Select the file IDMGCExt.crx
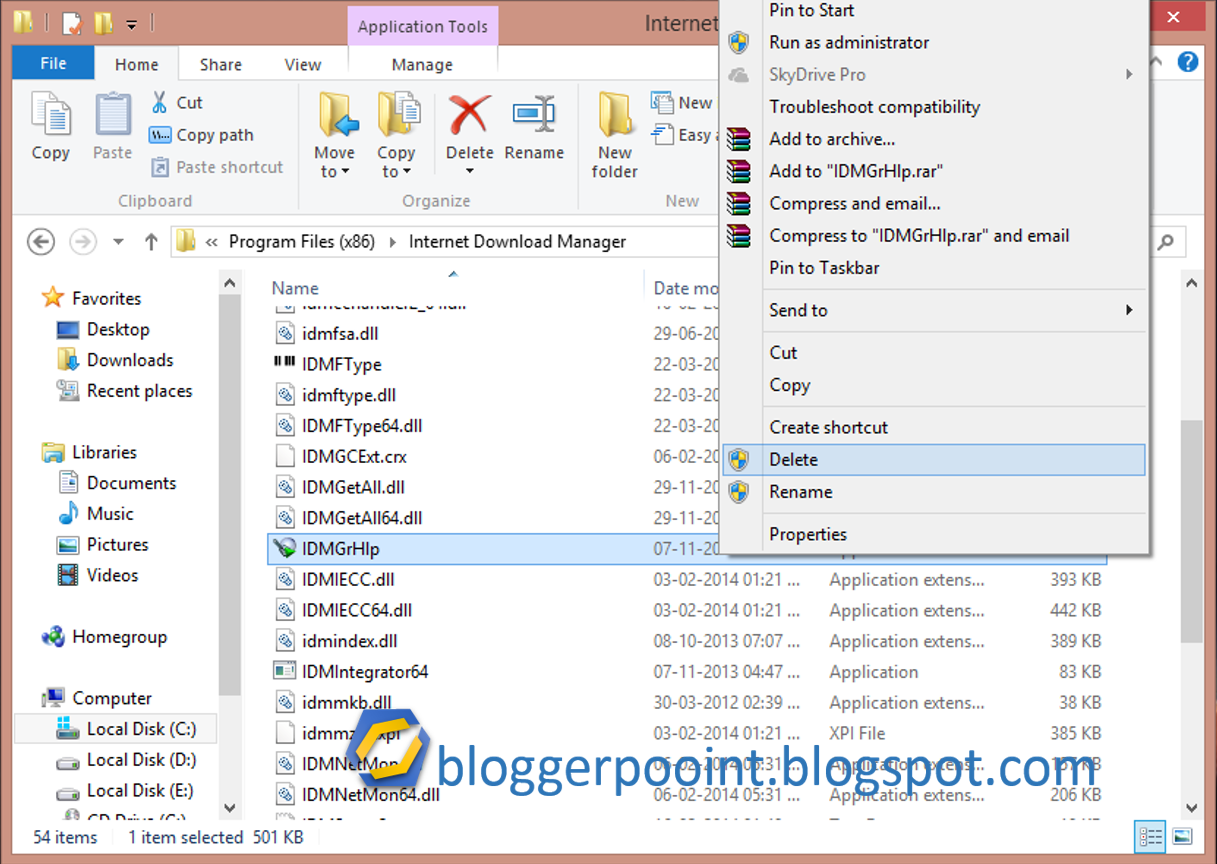 354,457
